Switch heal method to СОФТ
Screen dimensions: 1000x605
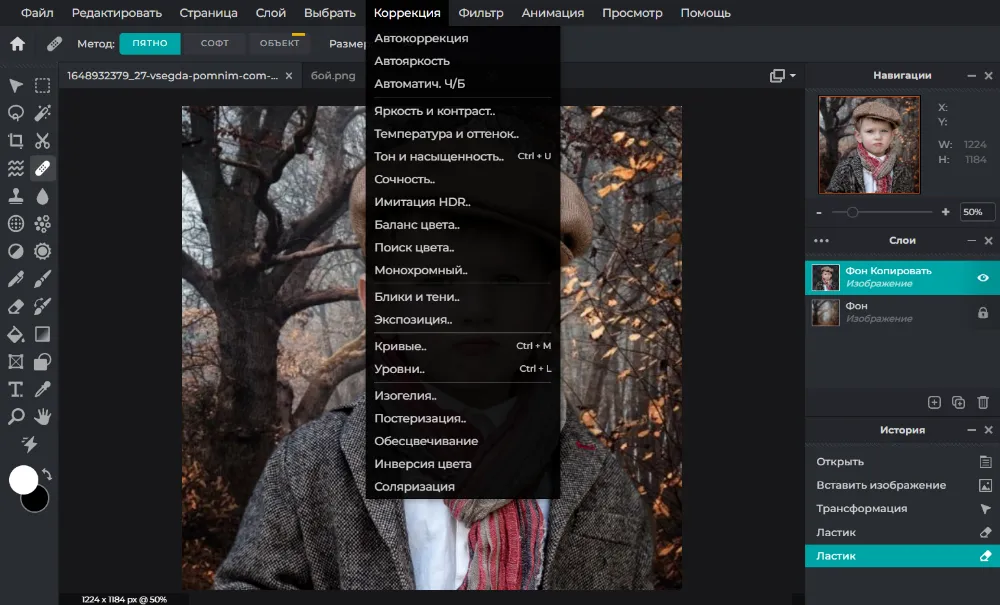click(x=214, y=44)
